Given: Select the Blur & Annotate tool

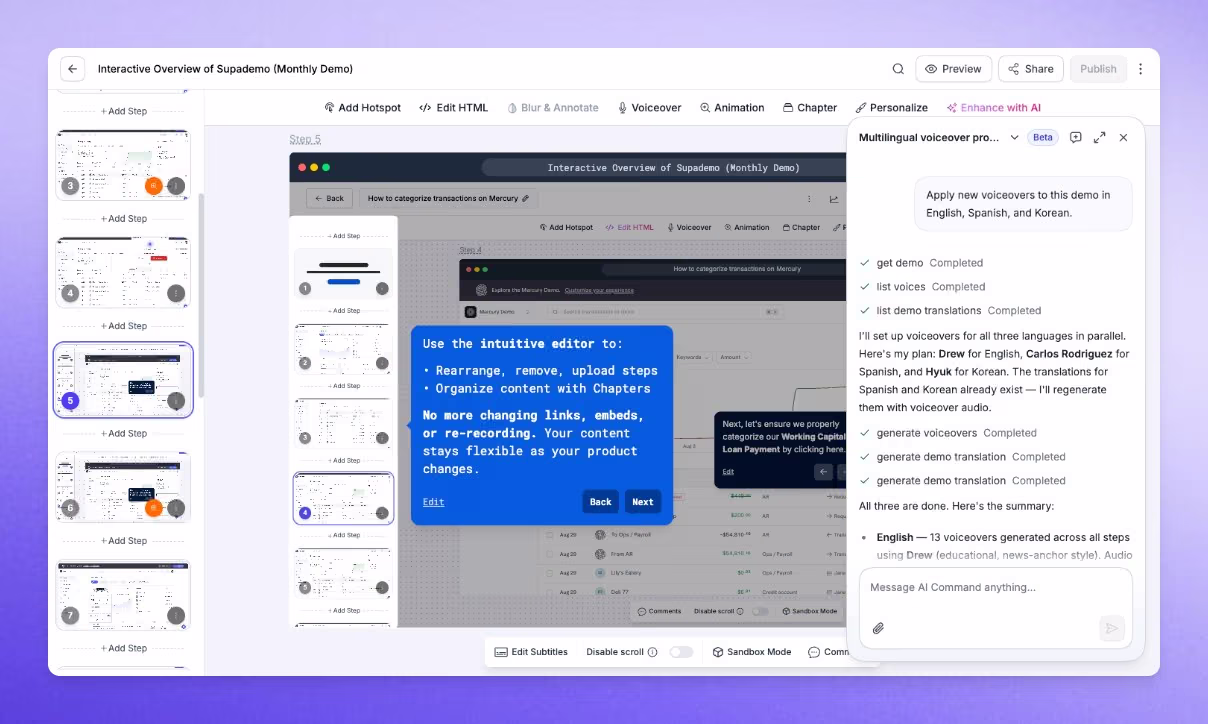Looking at the screenshot, I should pos(552,108).
